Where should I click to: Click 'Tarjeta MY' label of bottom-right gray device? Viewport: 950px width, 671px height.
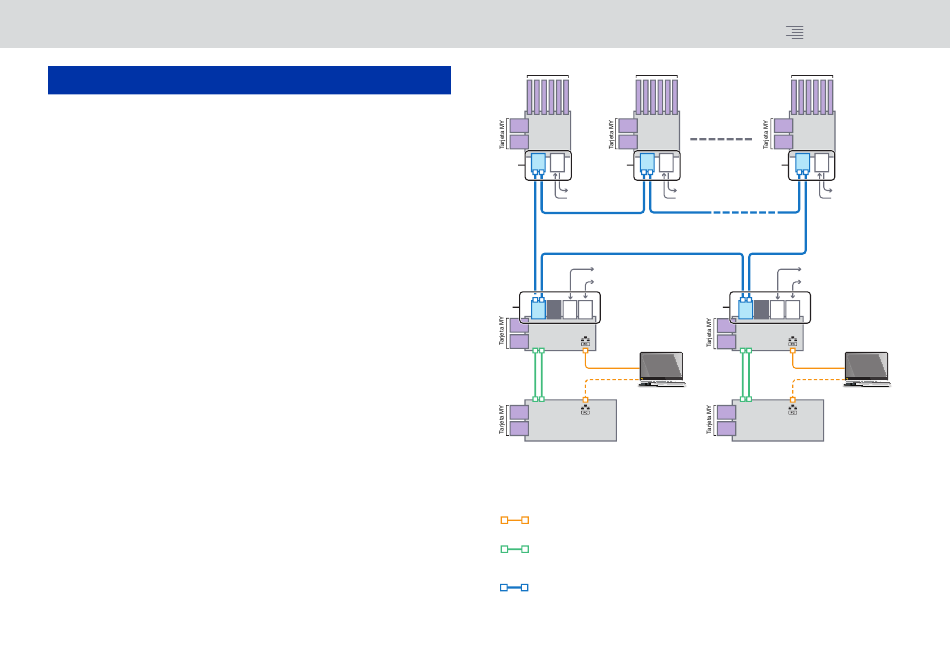point(708,420)
